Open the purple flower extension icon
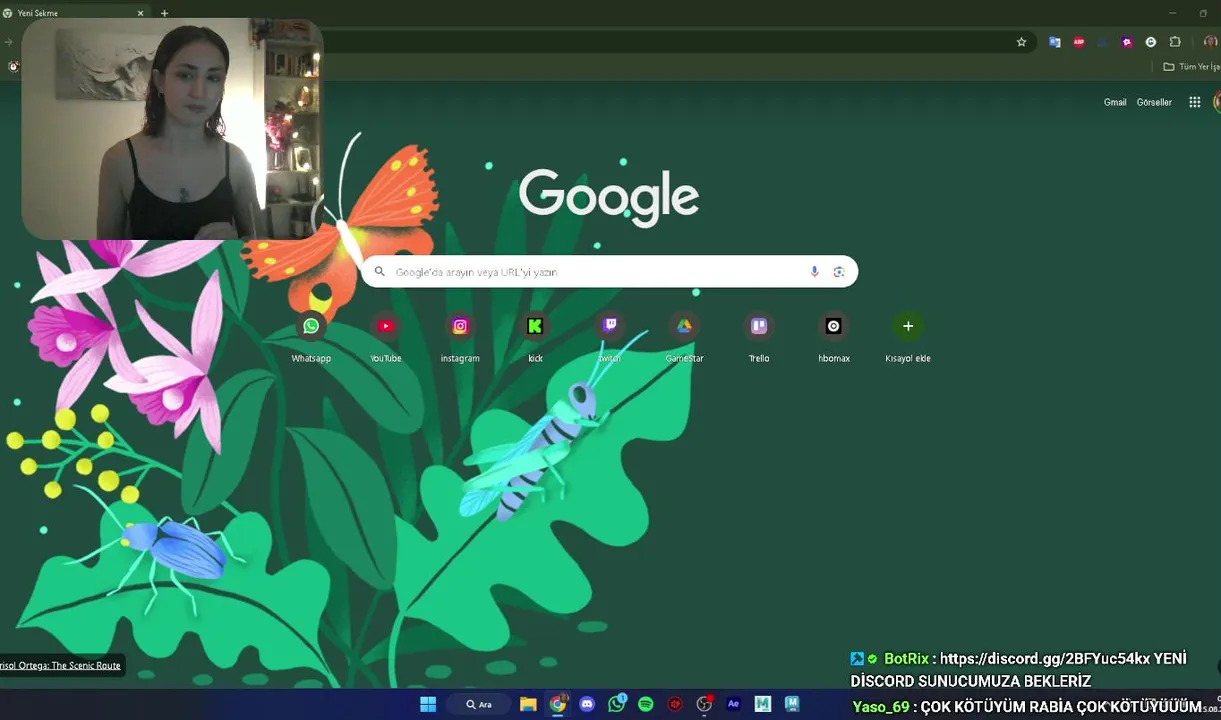This screenshot has height=720, width=1221. [1127, 42]
